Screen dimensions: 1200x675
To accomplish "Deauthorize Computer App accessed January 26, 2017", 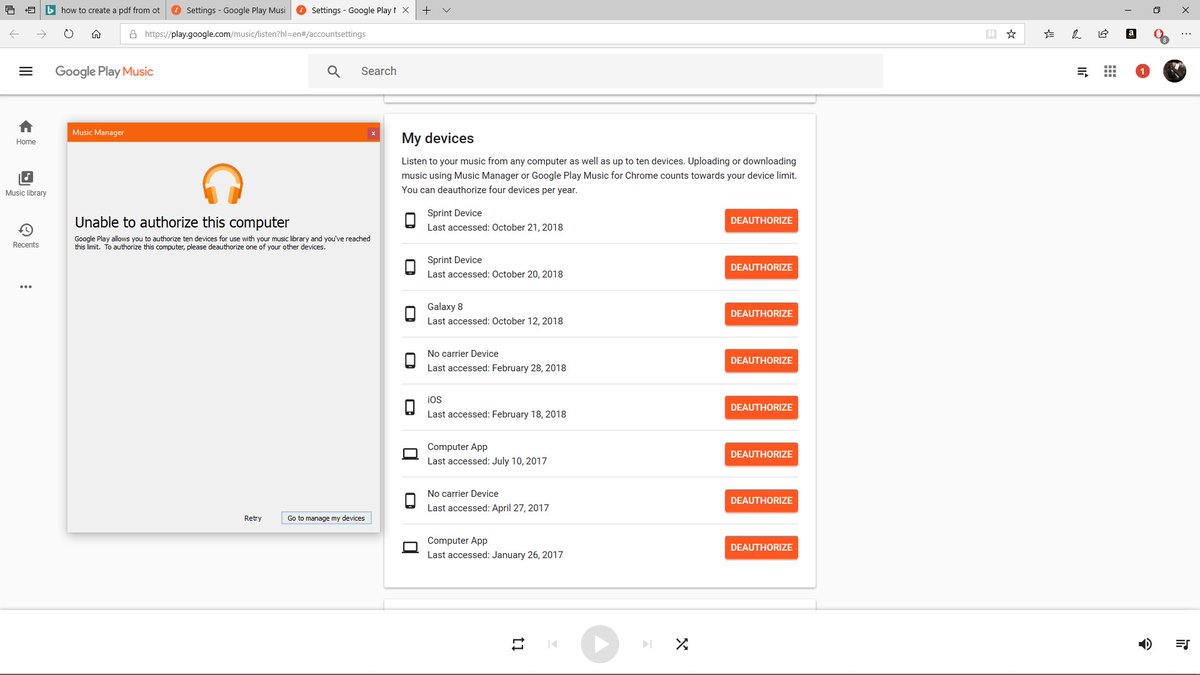I will pos(761,547).
